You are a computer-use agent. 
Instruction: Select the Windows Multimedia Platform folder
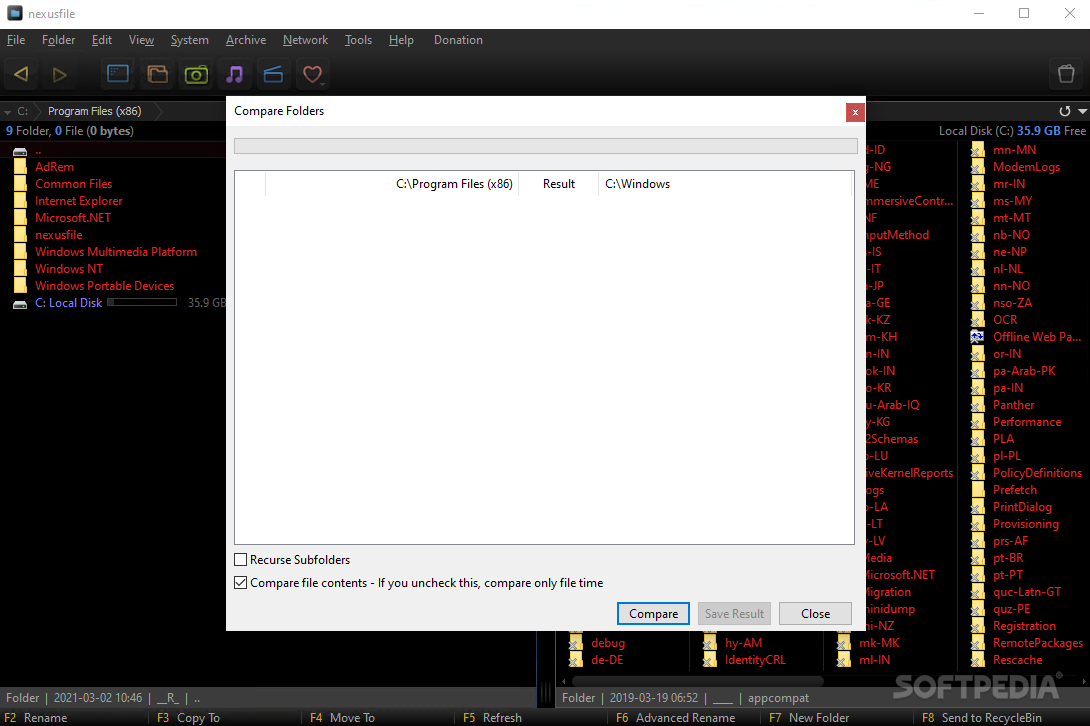pyautogui.click(x=116, y=252)
